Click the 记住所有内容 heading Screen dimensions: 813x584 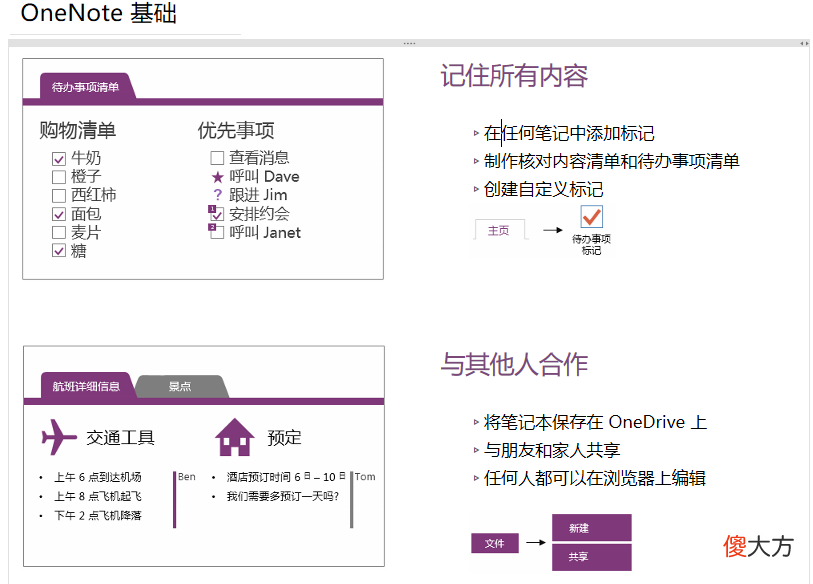[x=514, y=76]
